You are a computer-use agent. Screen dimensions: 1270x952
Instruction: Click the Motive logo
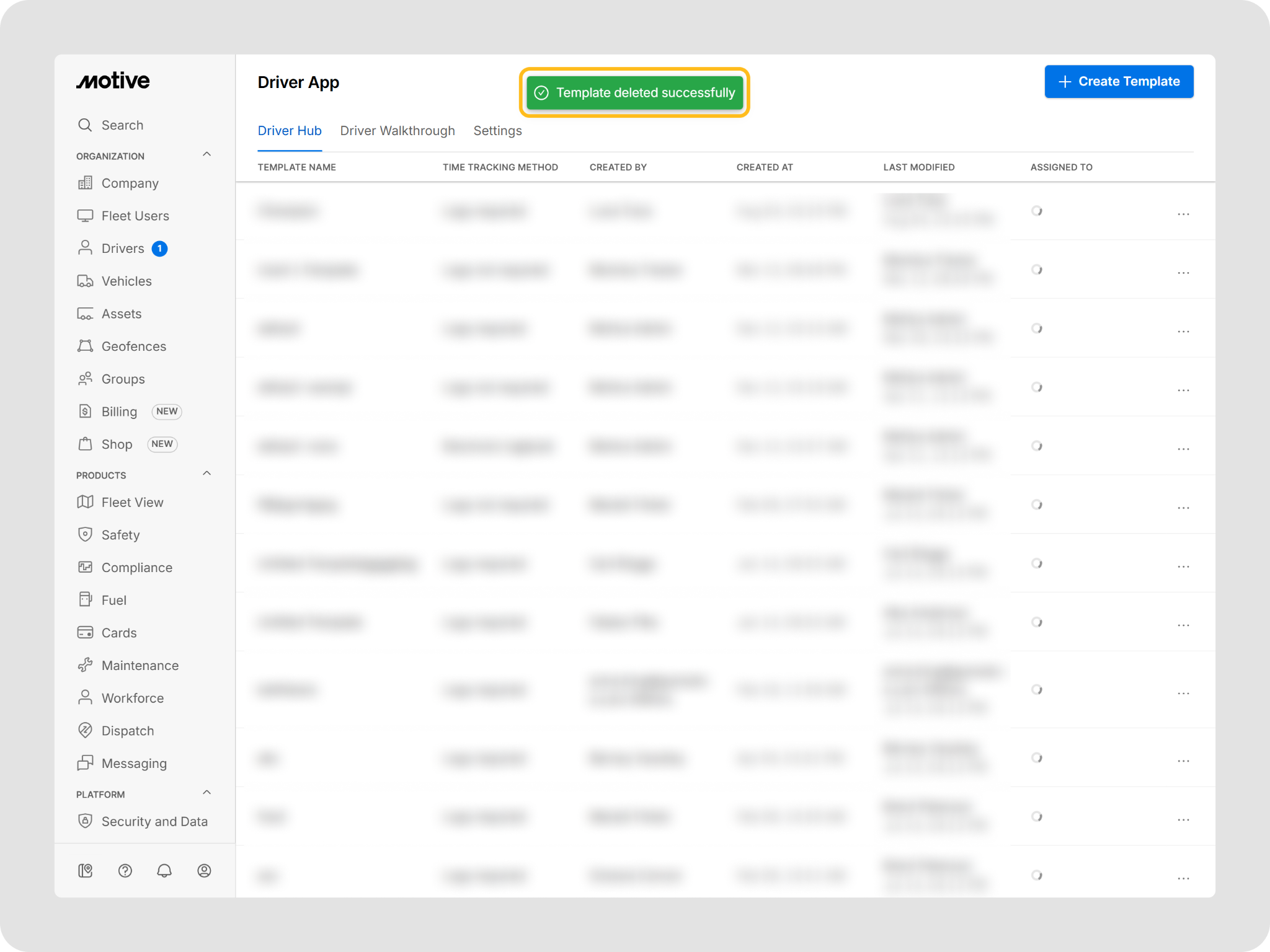(x=113, y=81)
